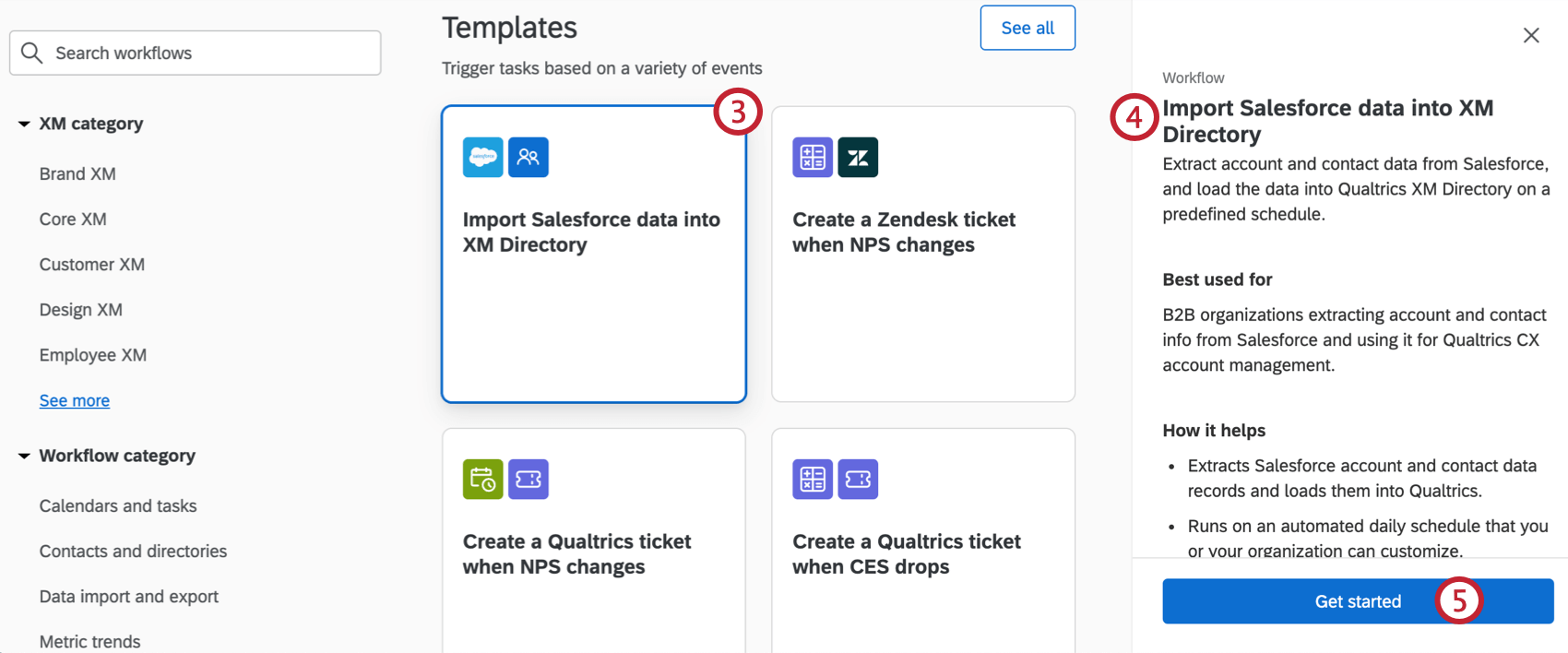Click the green calendar schedule icon

[x=481, y=479]
